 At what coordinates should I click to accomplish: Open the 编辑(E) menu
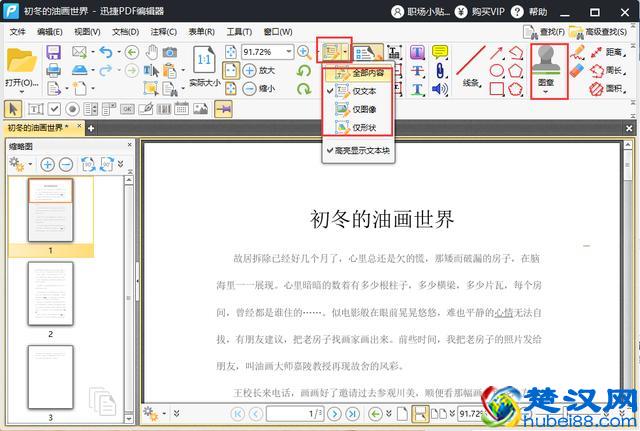50,32
